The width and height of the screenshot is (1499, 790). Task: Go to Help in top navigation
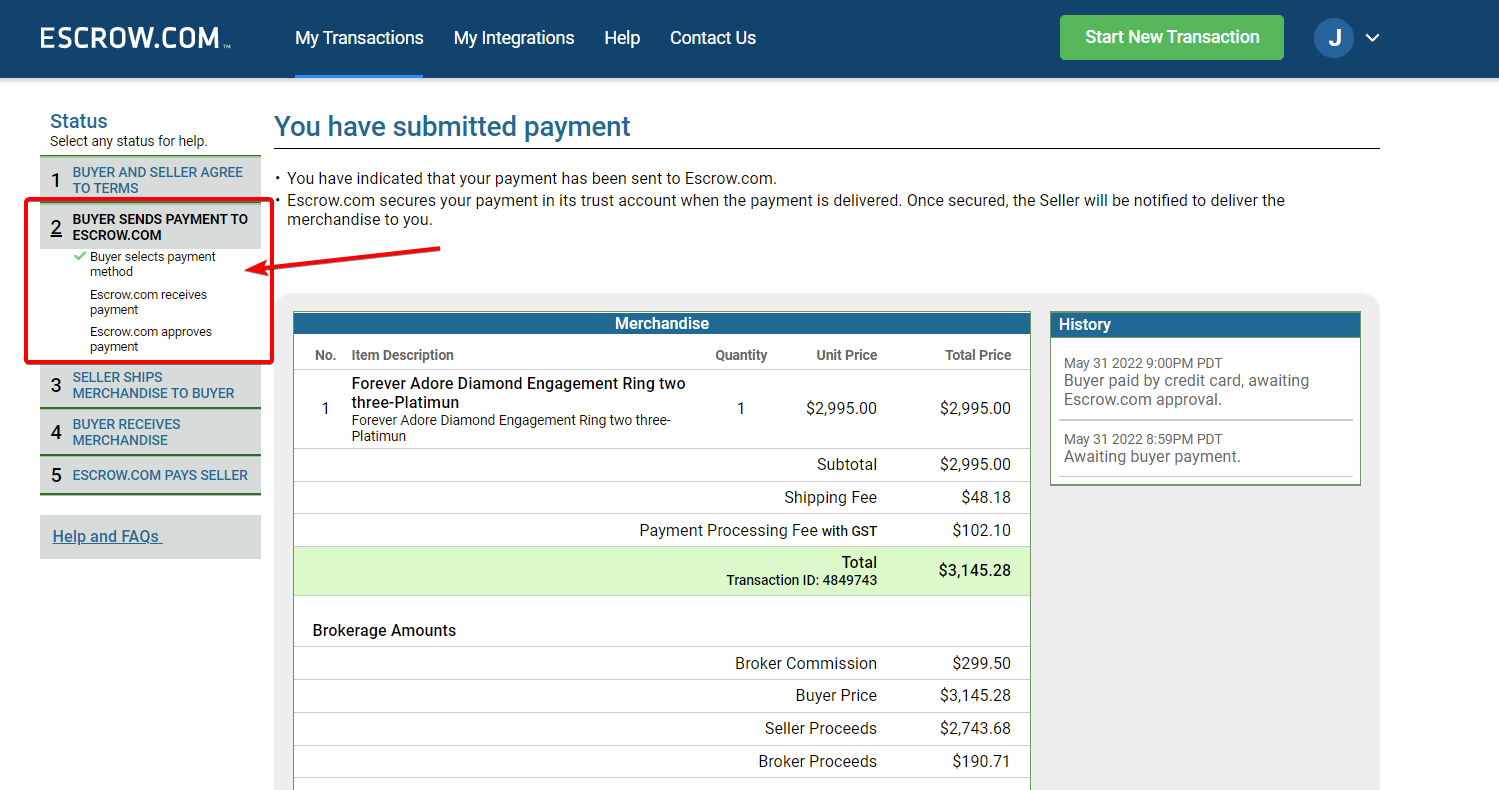pos(622,38)
